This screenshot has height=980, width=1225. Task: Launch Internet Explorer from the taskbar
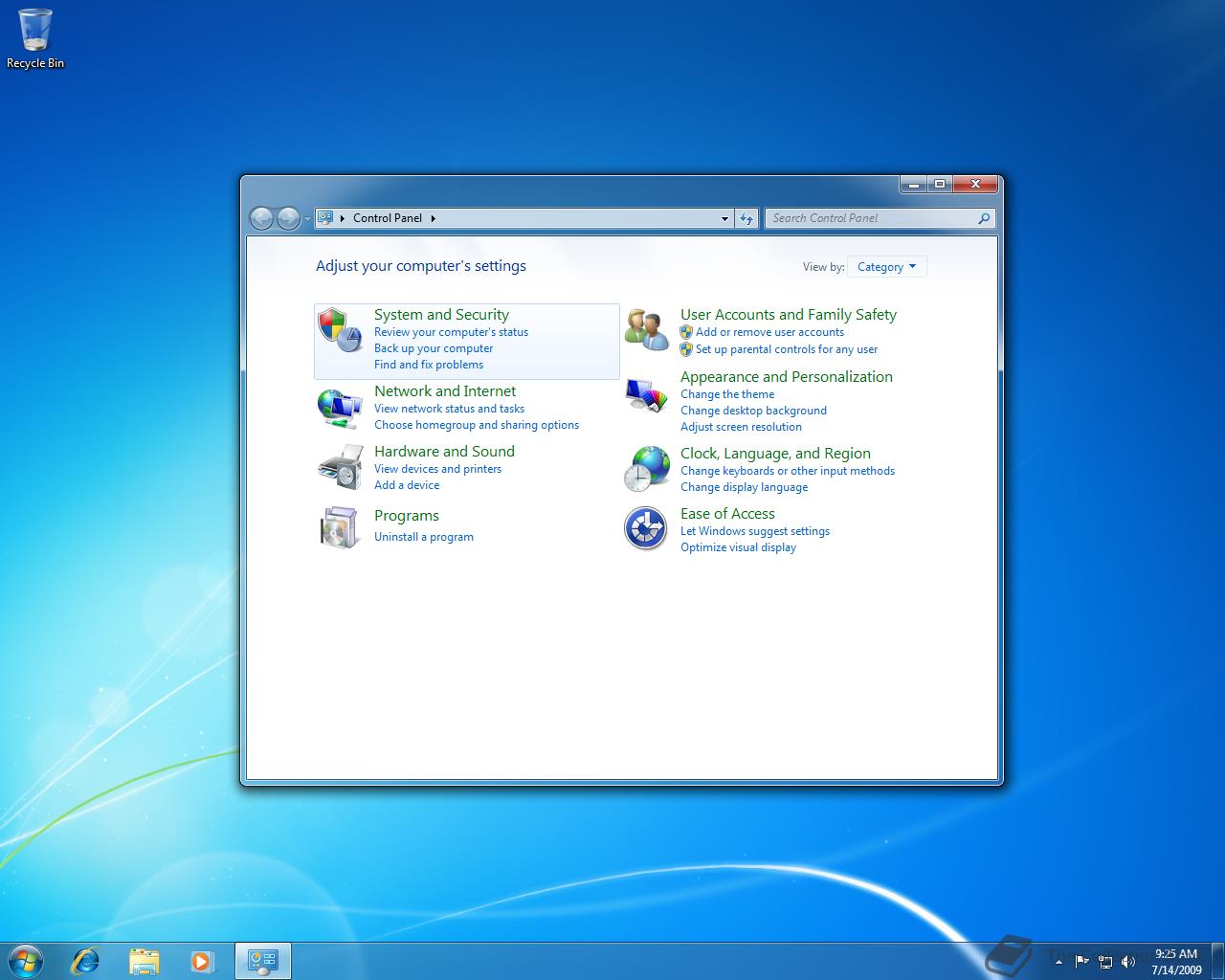[x=85, y=960]
